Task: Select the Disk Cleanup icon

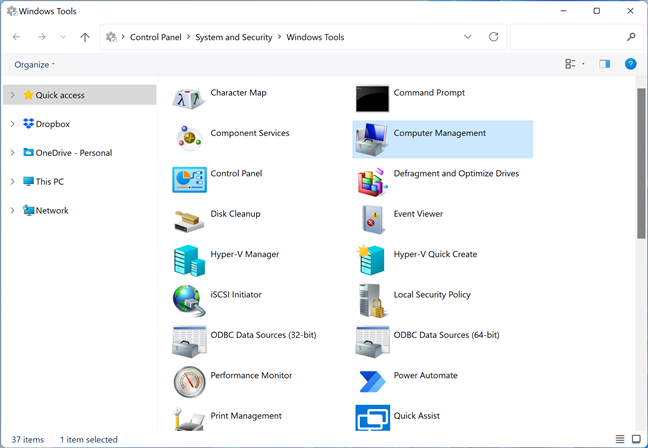Action: (x=189, y=221)
